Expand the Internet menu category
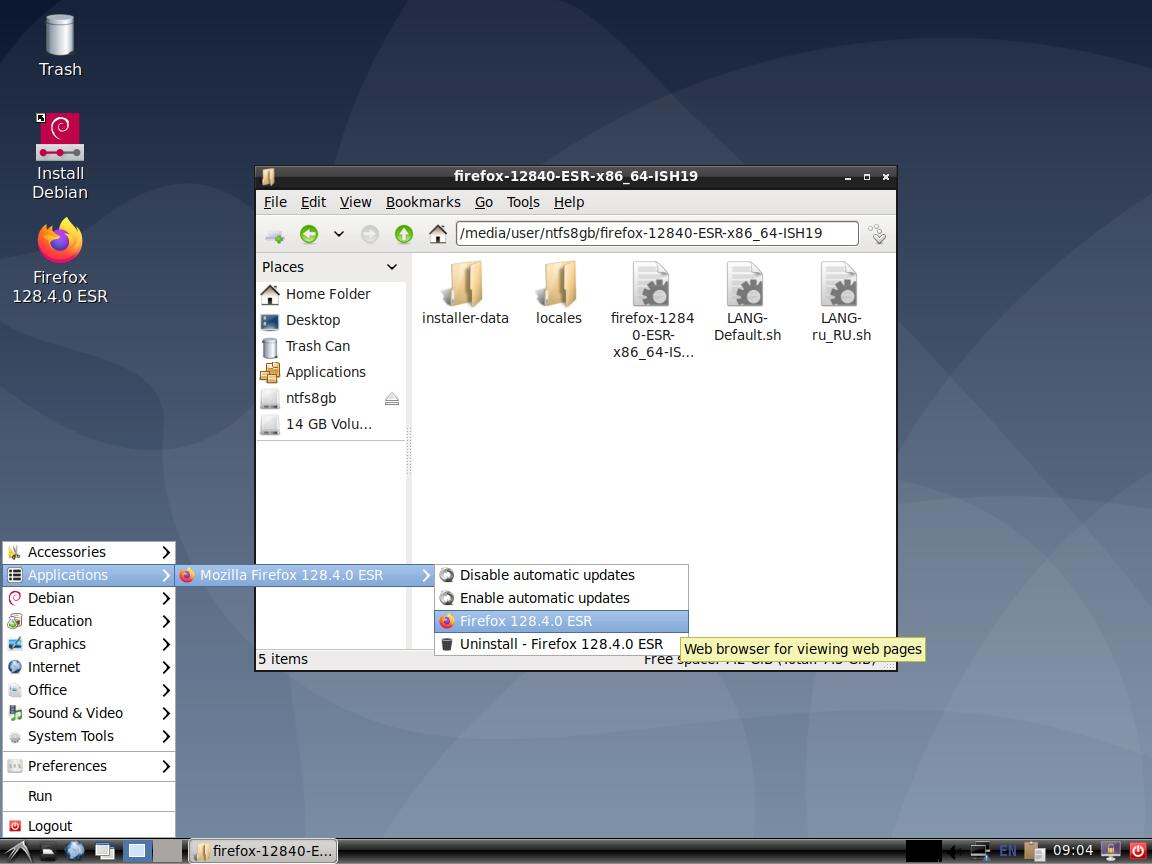Image resolution: width=1152 pixels, height=864 pixels. (89, 667)
